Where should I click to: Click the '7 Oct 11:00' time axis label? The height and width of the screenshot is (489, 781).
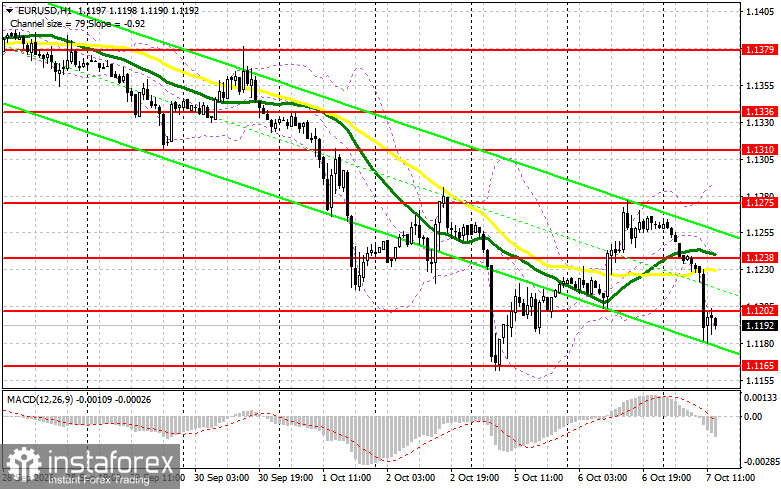tap(731, 478)
